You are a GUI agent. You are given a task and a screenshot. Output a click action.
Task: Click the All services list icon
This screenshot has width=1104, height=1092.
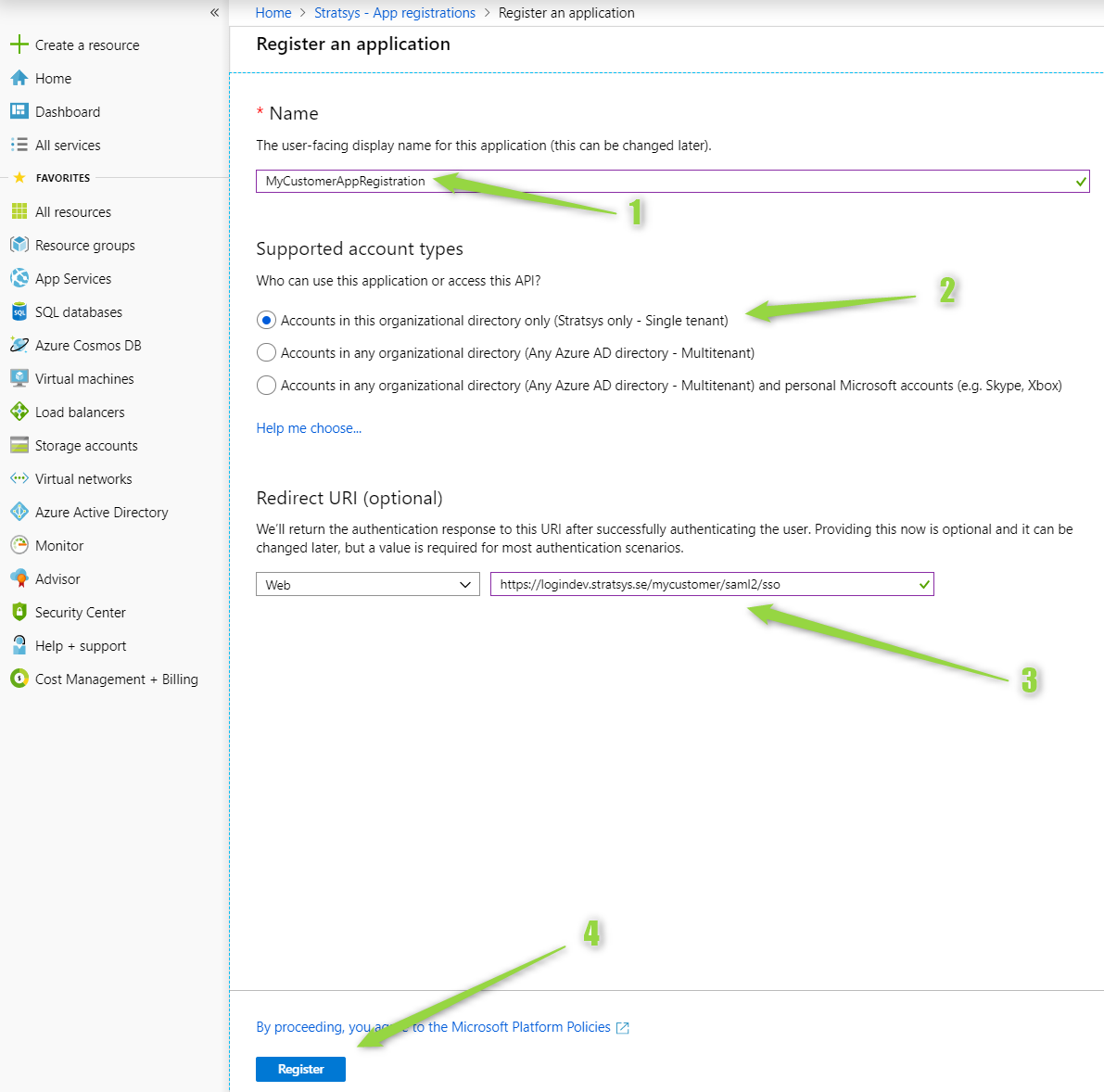tap(19, 145)
